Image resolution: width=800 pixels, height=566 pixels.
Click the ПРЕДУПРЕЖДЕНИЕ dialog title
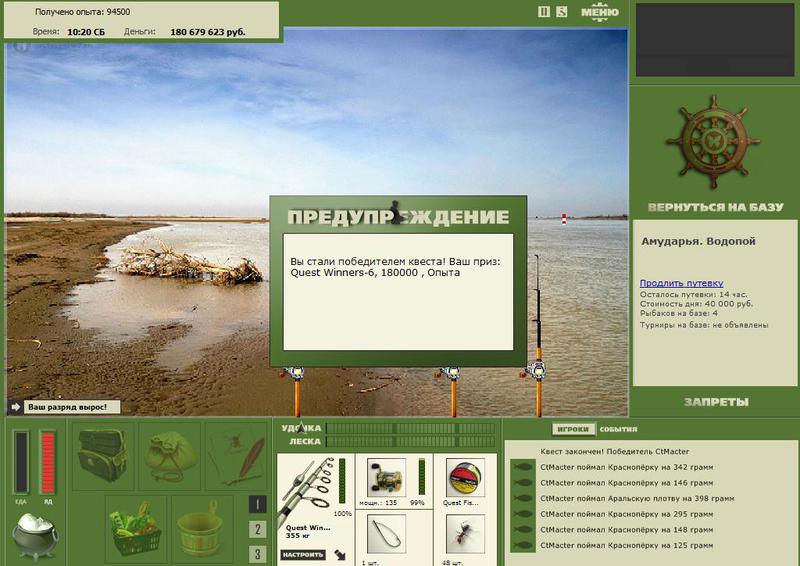[x=398, y=217]
